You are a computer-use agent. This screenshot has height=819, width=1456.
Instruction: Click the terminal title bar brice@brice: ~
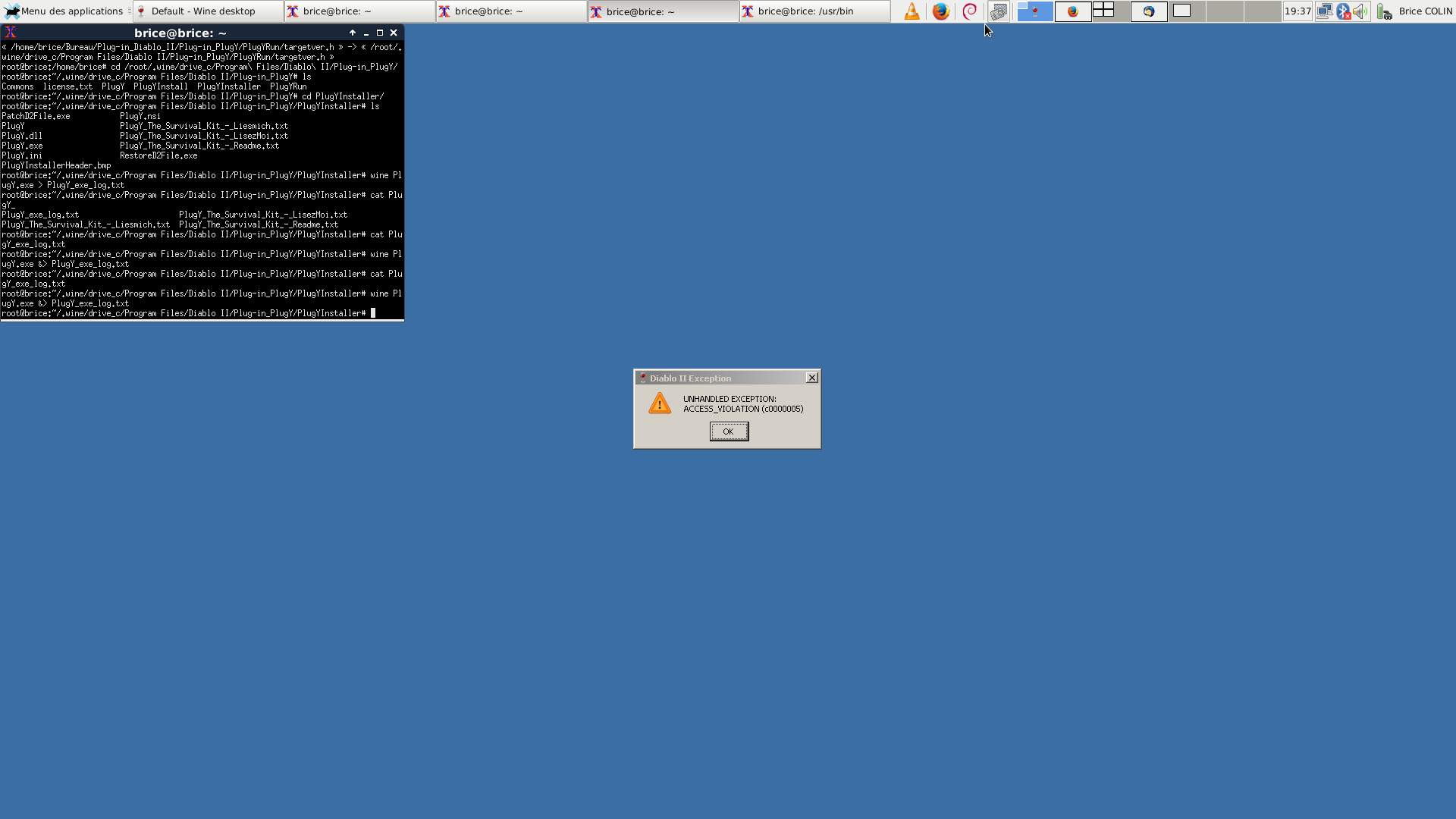coord(180,33)
